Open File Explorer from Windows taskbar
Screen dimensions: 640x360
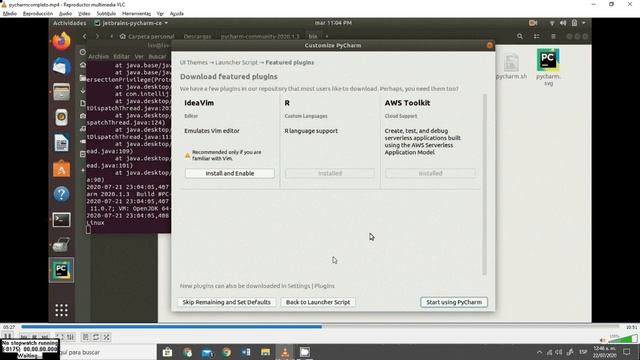tap(266, 352)
